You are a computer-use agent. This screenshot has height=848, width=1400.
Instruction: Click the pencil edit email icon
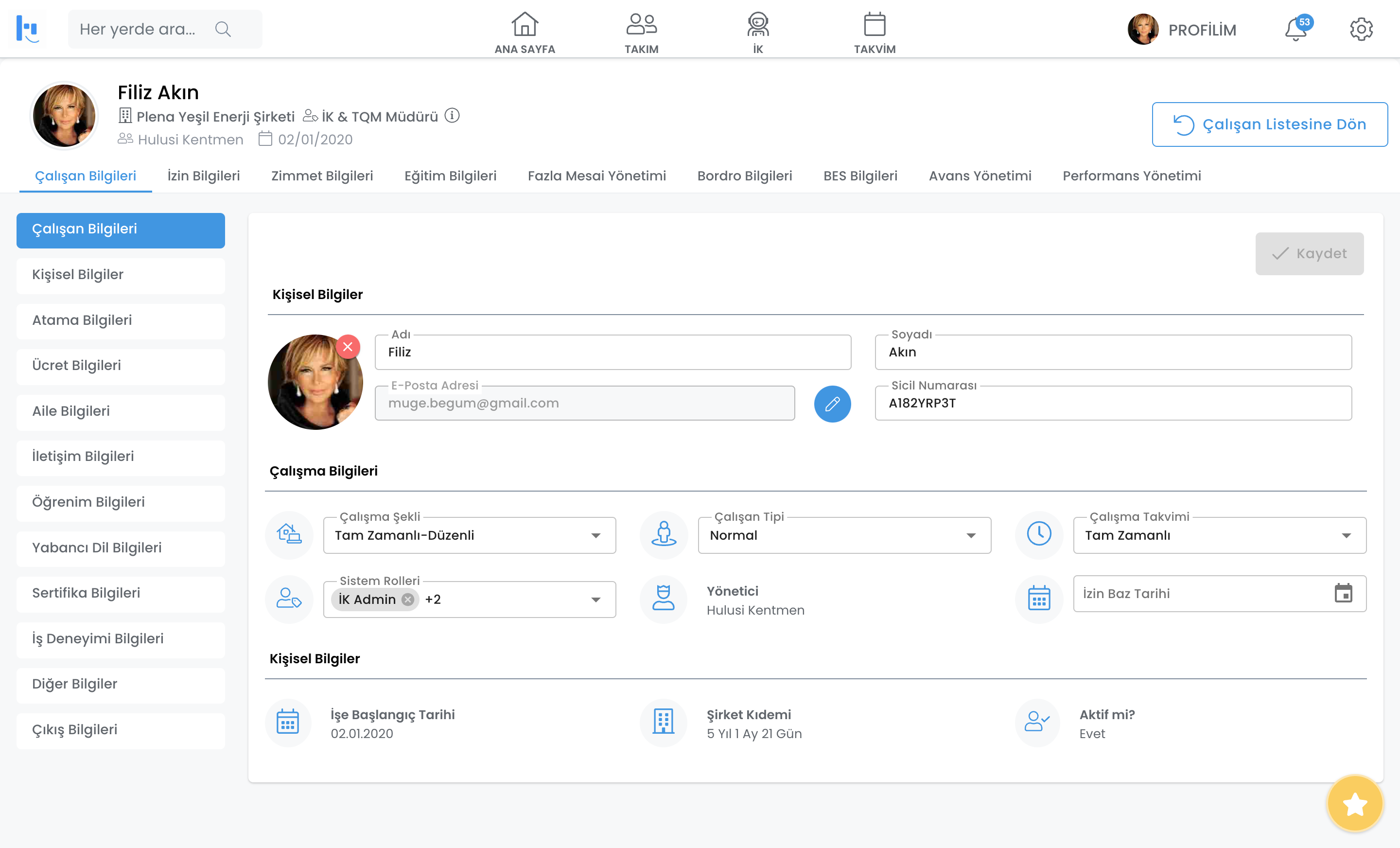pyautogui.click(x=832, y=404)
